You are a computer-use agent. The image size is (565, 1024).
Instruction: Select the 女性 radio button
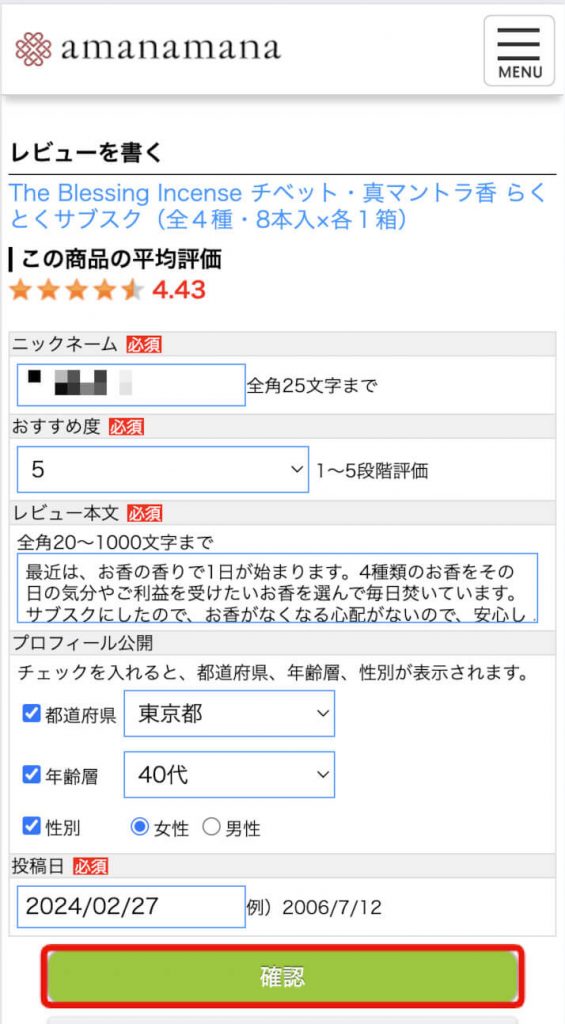click(139, 827)
